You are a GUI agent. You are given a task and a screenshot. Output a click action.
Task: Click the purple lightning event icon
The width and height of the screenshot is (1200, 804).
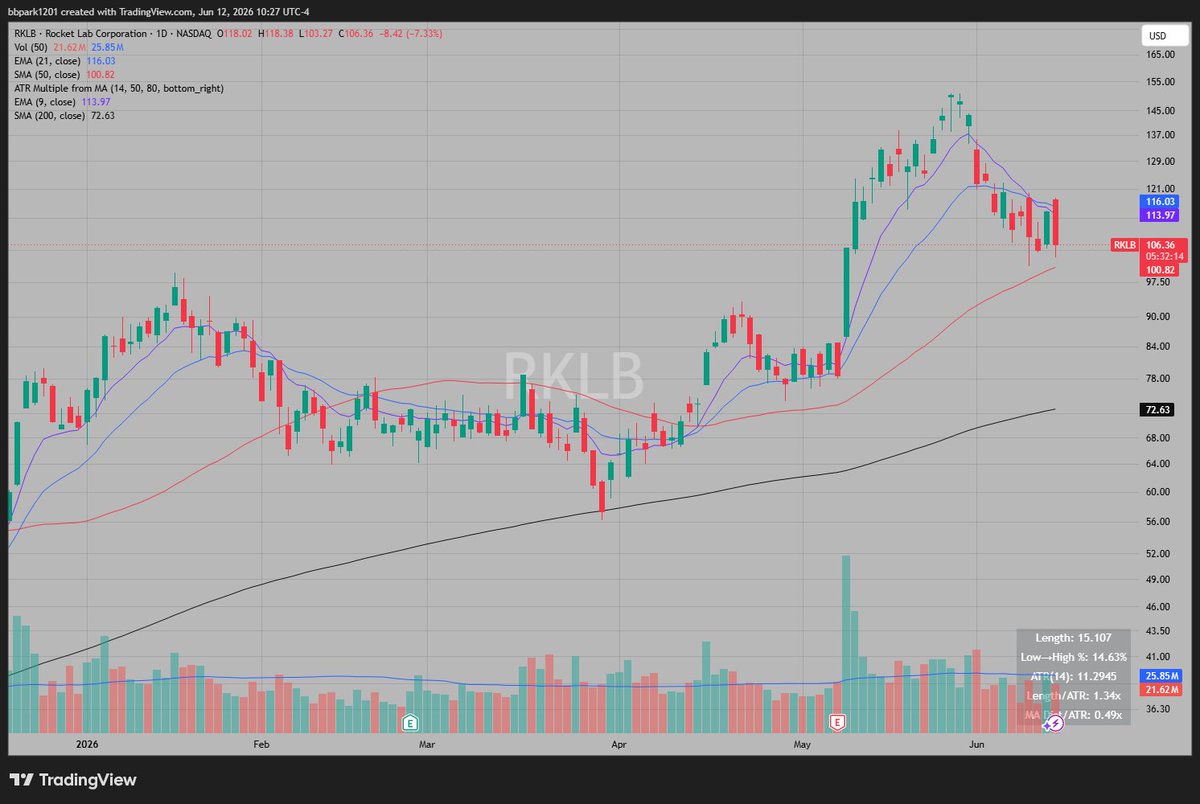(1054, 722)
